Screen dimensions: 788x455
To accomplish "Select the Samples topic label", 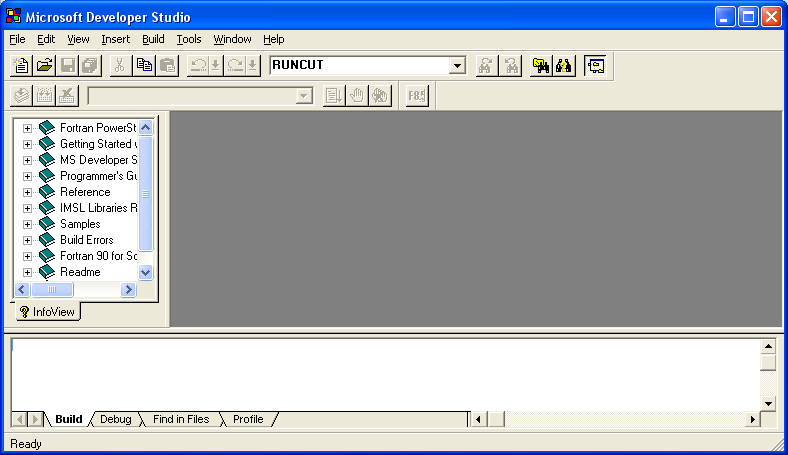I will 80,224.
